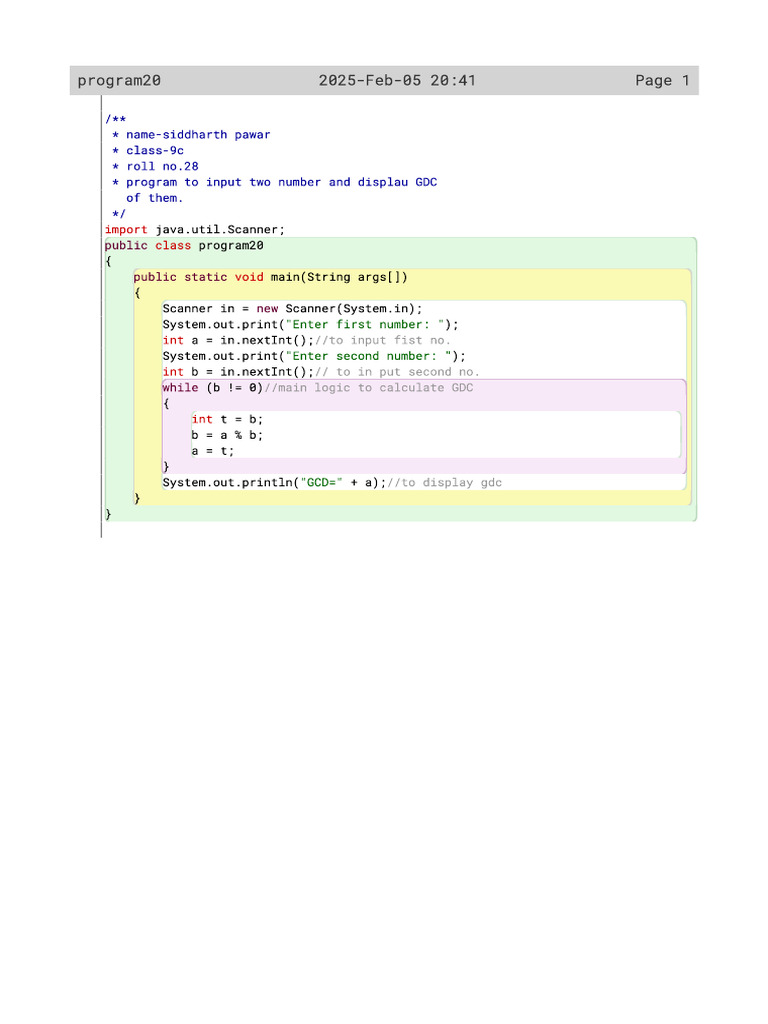The width and height of the screenshot is (768, 1024).
Task: Click the '//to display gdc' comment
Action: [x=445, y=483]
